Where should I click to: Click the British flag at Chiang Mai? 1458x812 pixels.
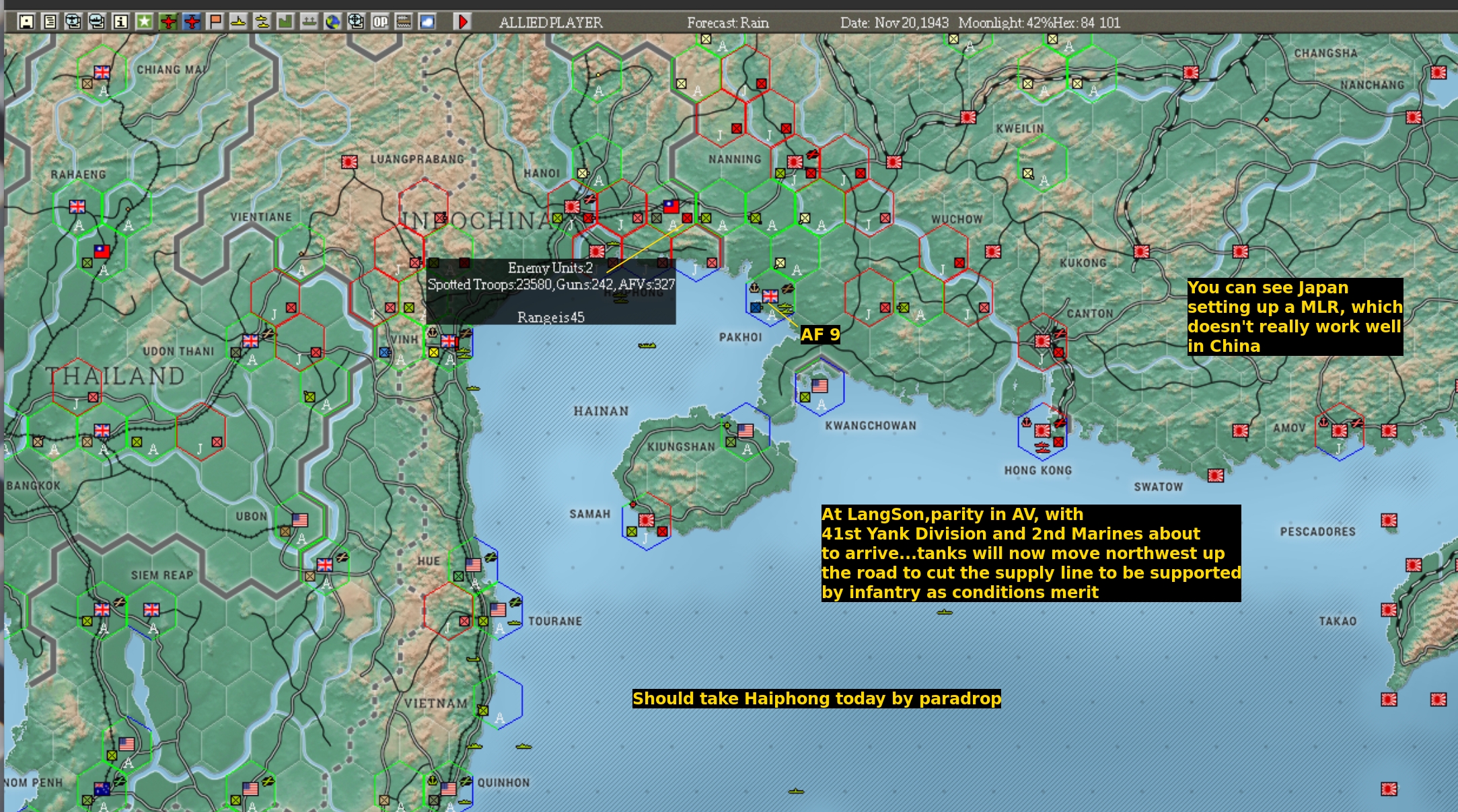click(x=102, y=72)
